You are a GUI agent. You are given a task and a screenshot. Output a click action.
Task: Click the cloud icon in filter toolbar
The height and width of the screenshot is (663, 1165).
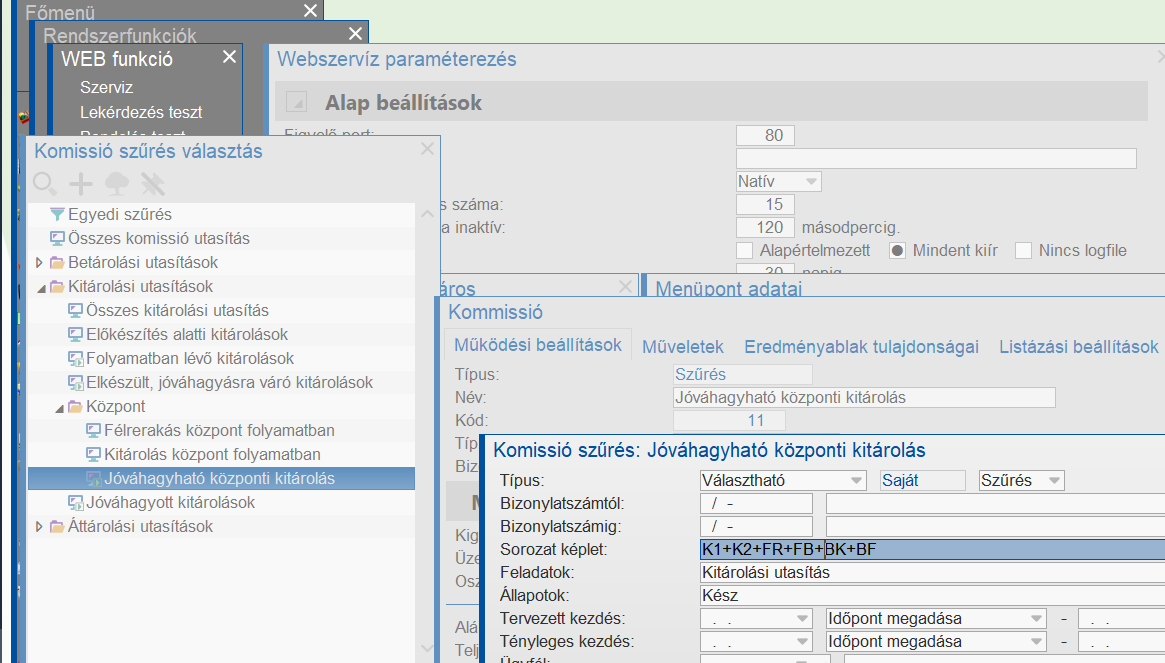pyautogui.click(x=117, y=183)
